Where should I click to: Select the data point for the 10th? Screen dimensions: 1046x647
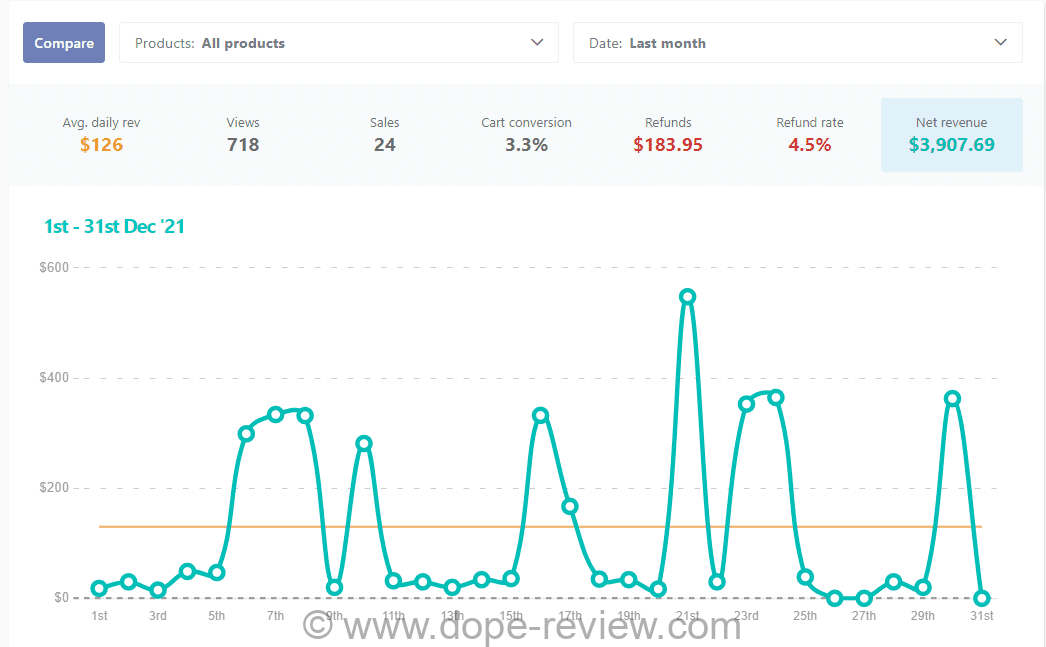(364, 443)
